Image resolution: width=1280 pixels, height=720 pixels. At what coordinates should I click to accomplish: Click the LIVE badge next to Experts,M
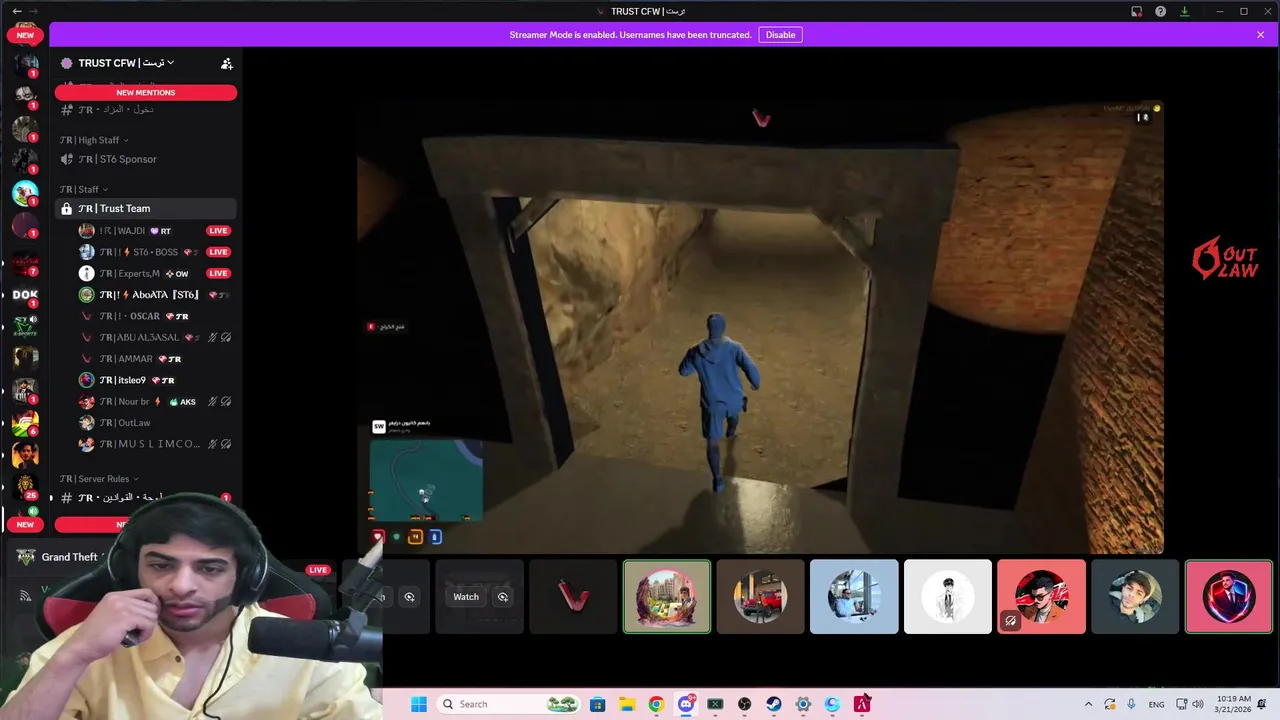[x=218, y=273]
